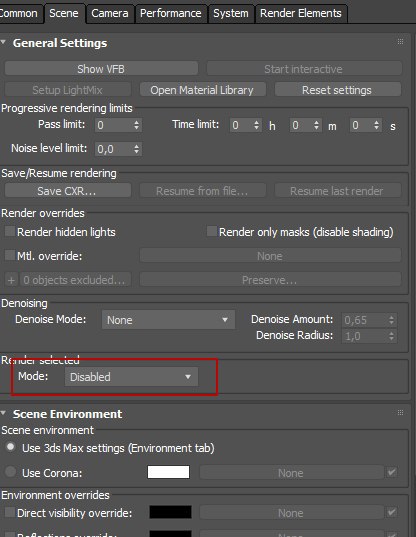Click the Time limit seconds input field
The width and height of the screenshot is (416, 537).
click(361, 125)
